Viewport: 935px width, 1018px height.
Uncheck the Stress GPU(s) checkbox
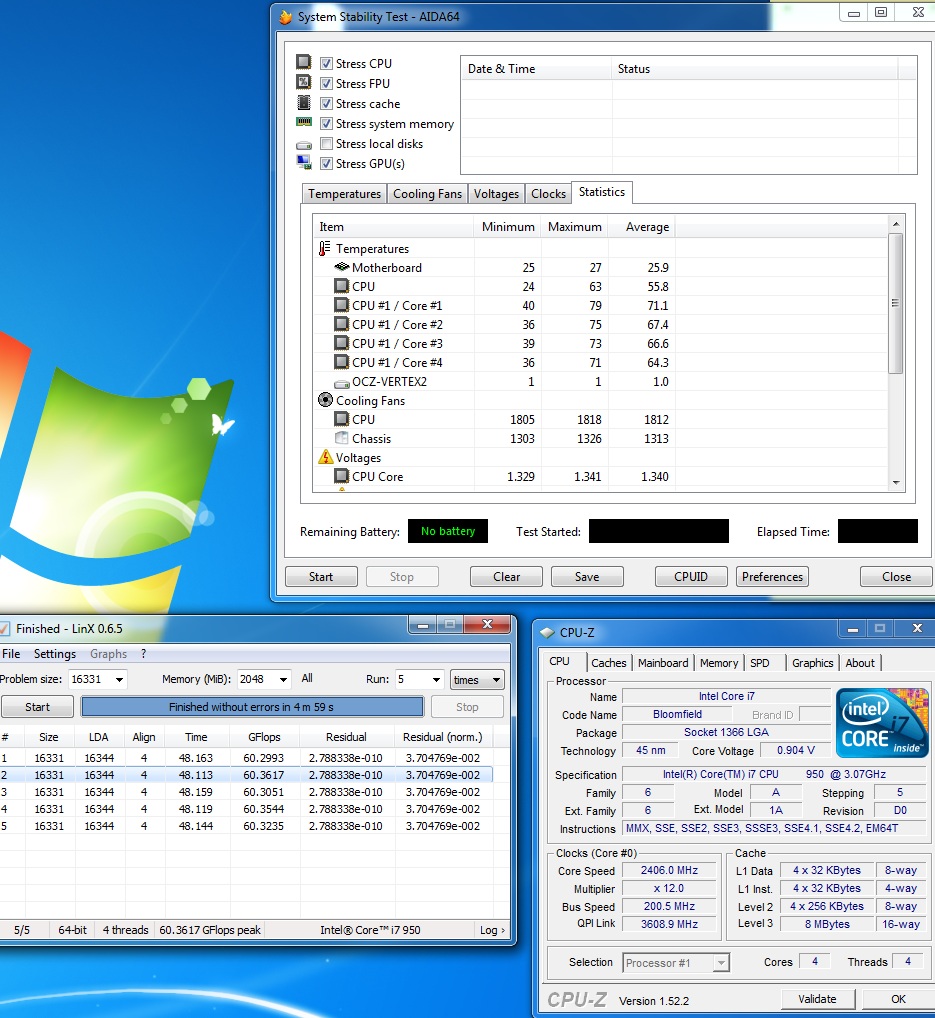click(327, 164)
